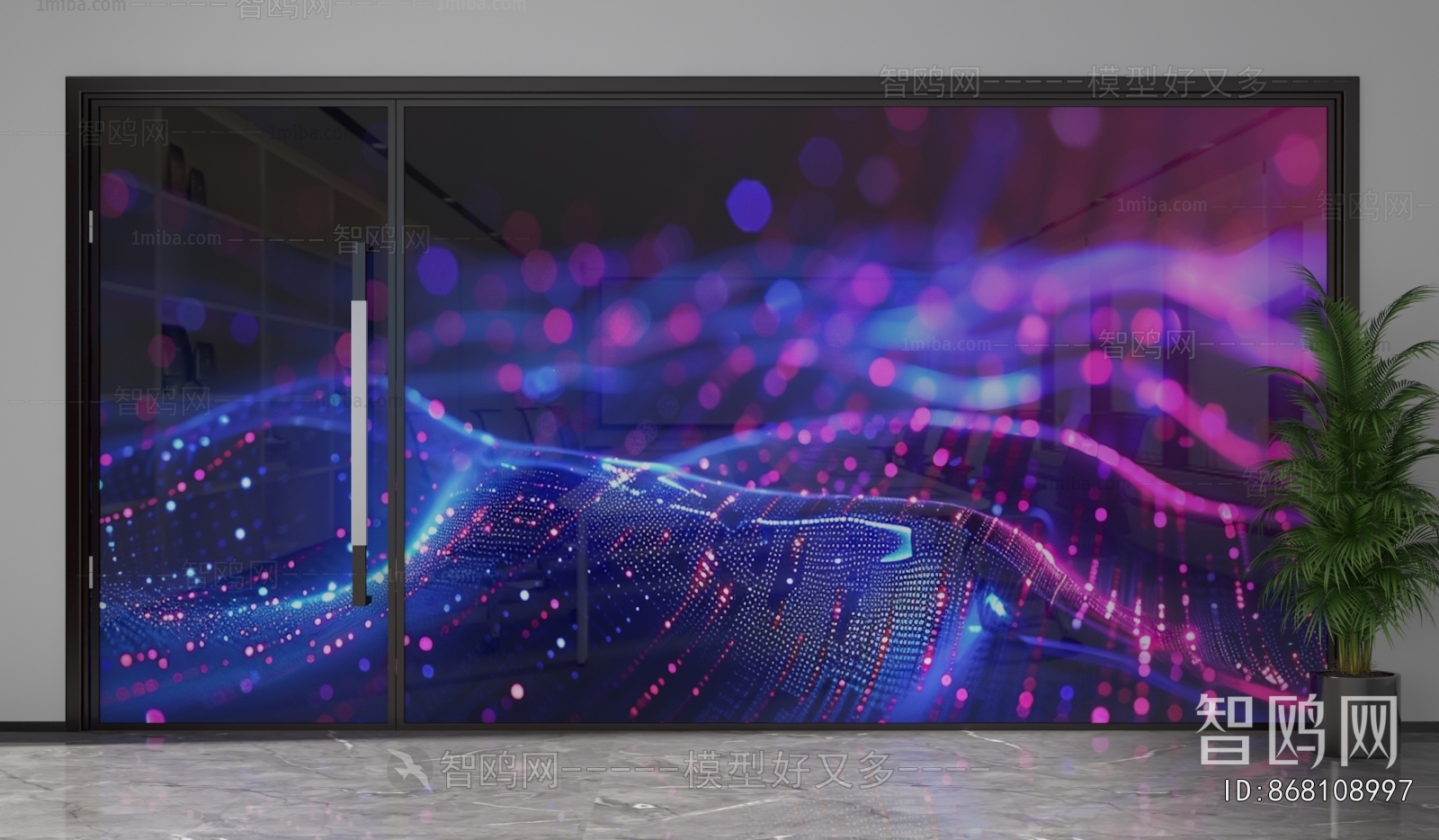Click the upper door hinge on left frame
This screenshot has width=1439, height=840.
(x=90, y=227)
